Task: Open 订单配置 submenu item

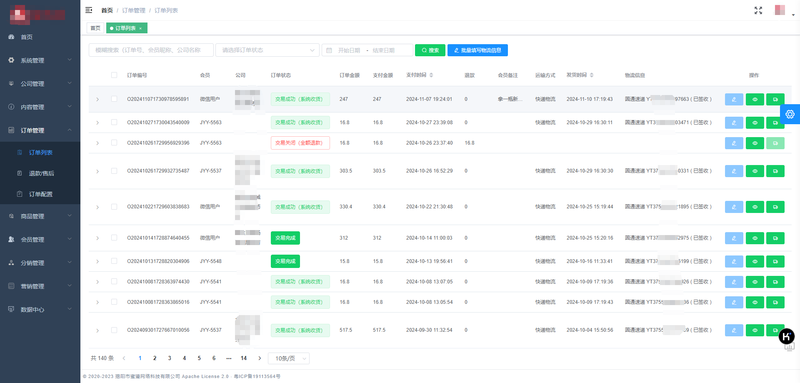Action: [x=40, y=194]
